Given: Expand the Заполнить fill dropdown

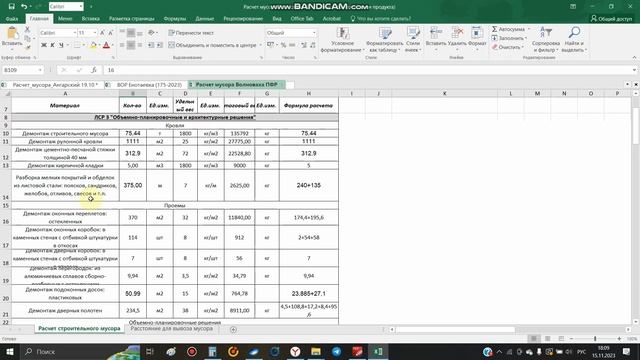Looking at the screenshot, I should tap(526, 38).
